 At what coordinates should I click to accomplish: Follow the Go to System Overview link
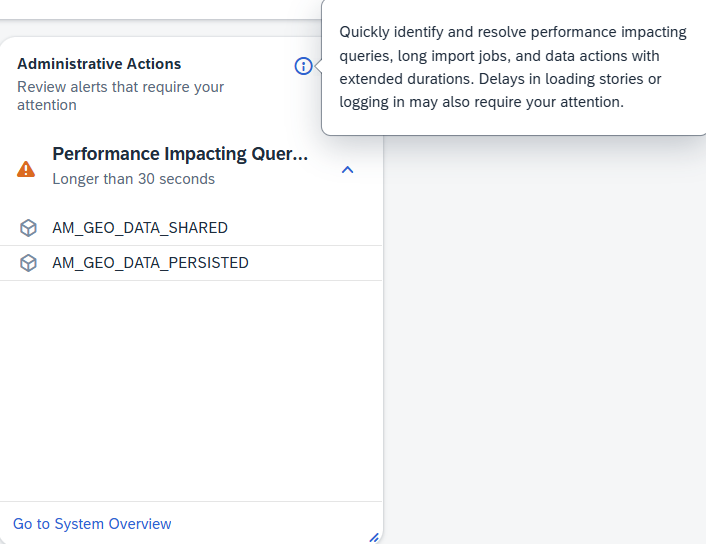[92, 524]
